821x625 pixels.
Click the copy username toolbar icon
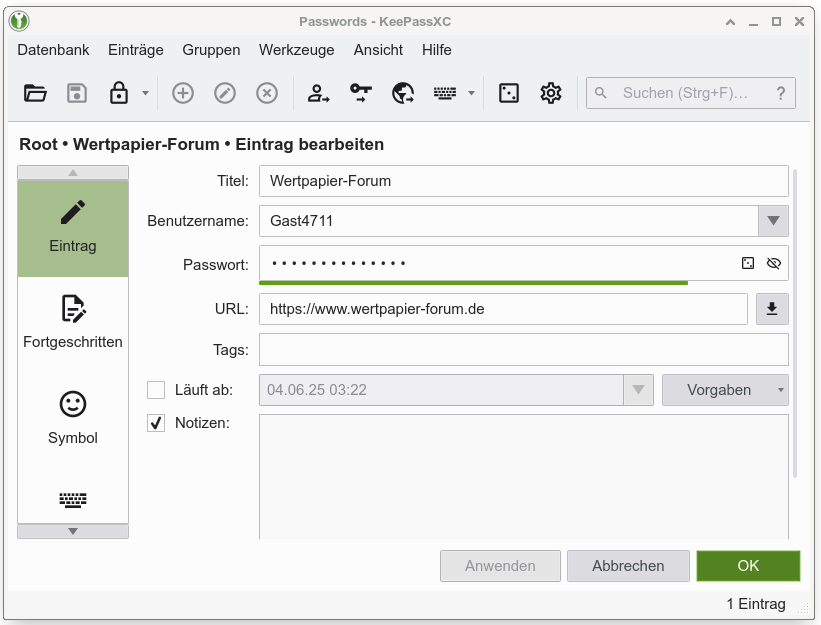click(x=319, y=93)
